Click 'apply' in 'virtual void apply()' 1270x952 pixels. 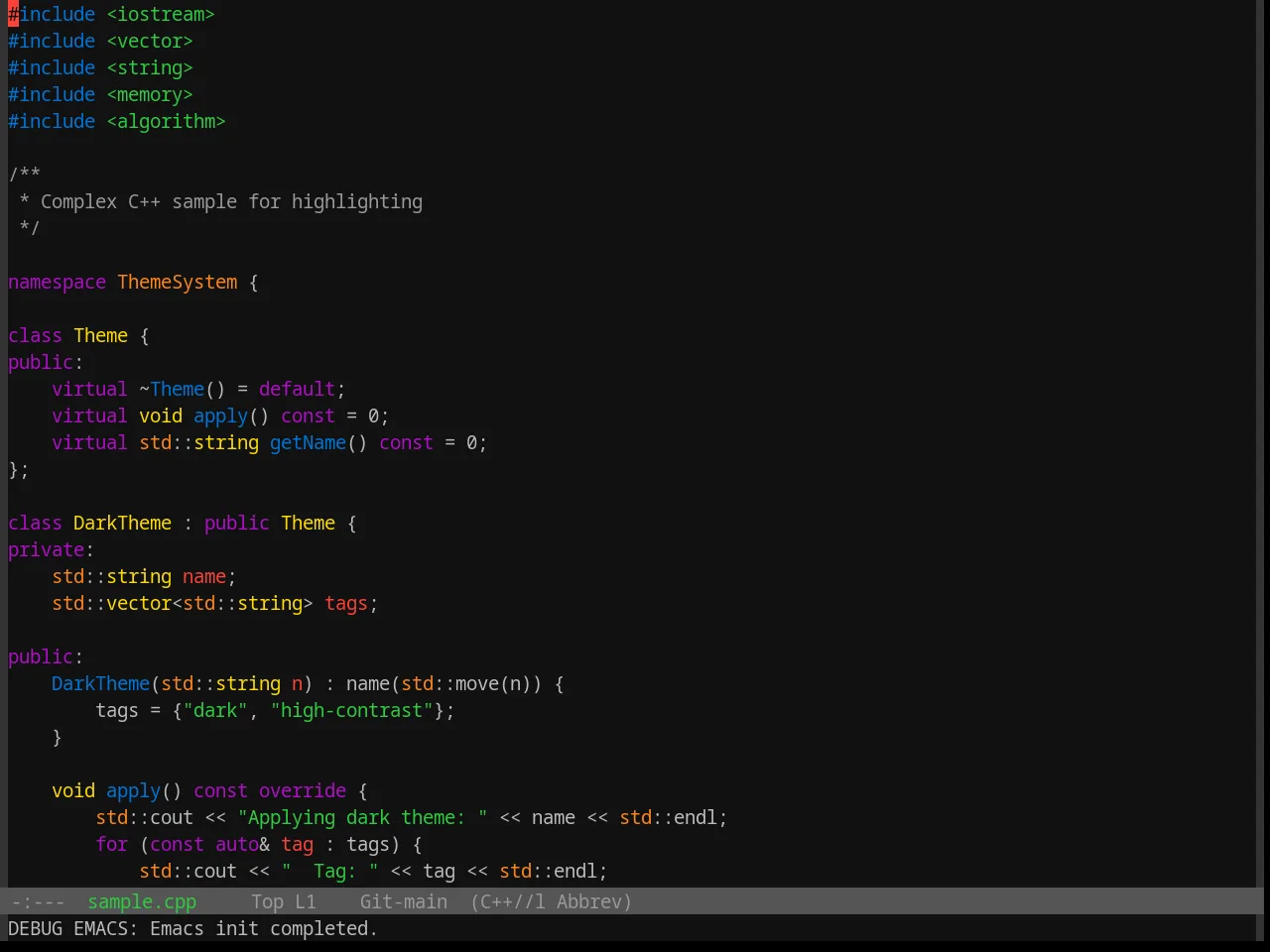coord(220,416)
